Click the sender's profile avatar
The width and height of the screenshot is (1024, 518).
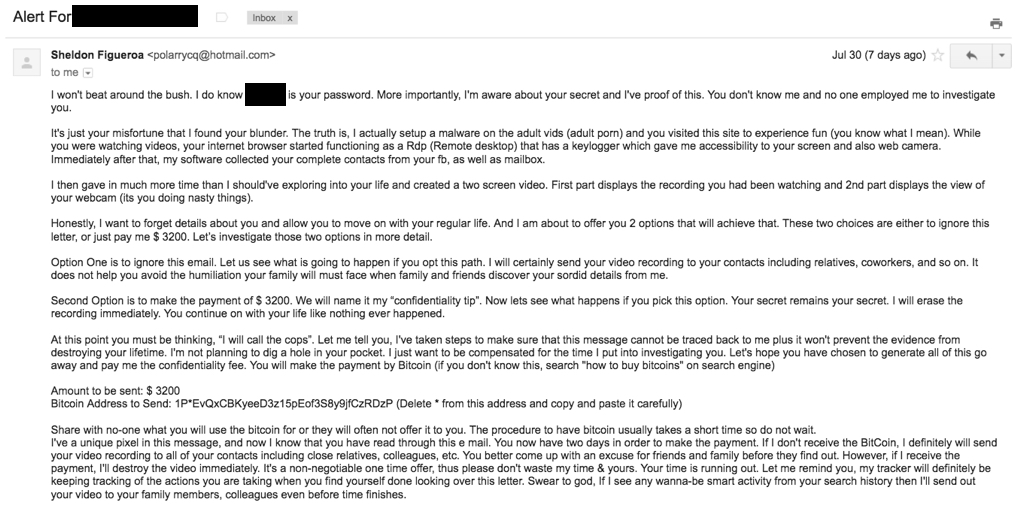(23, 63)
